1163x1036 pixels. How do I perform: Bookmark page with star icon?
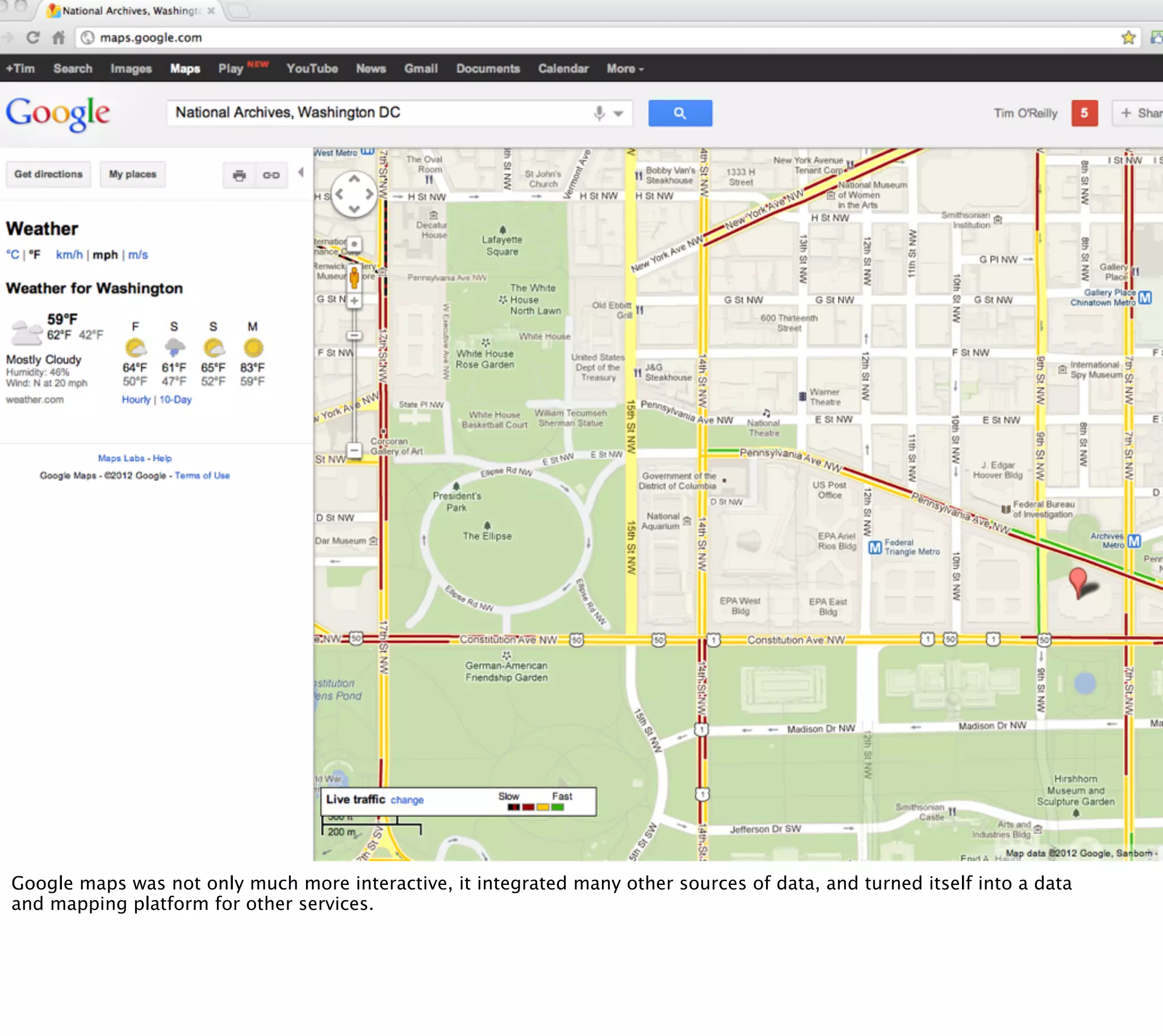pos(1128,37)
